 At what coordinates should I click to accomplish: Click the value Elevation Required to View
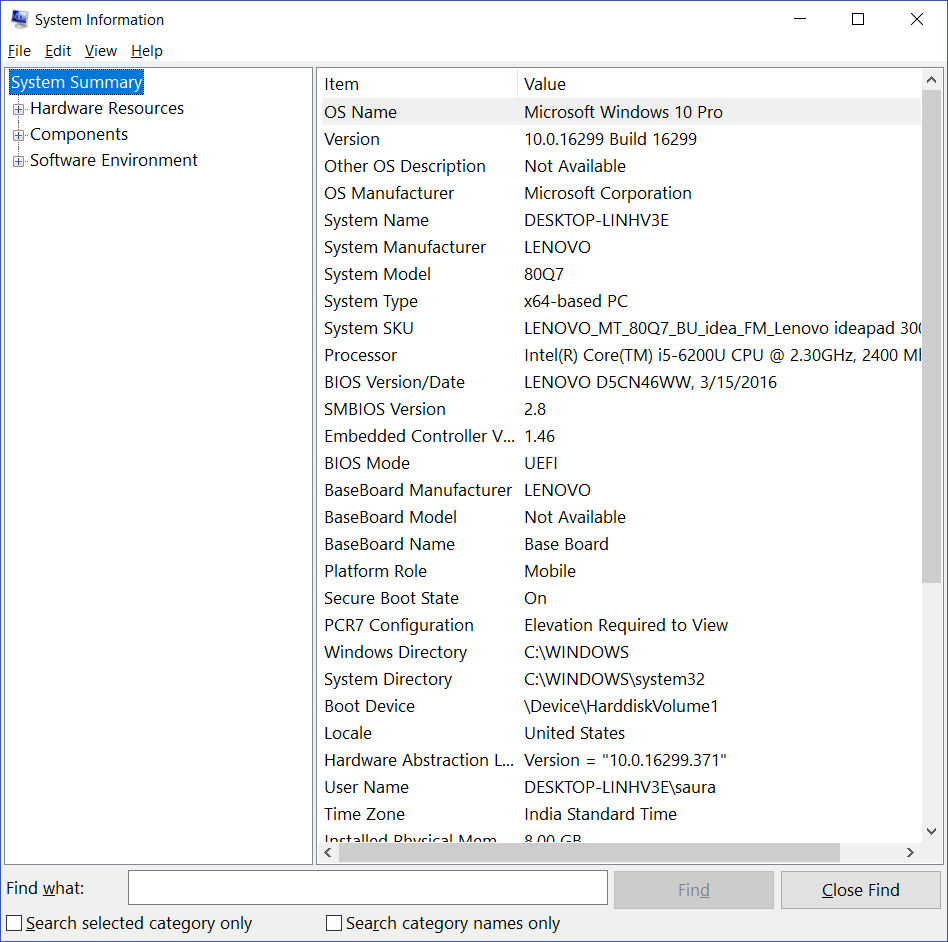point(626,625)
